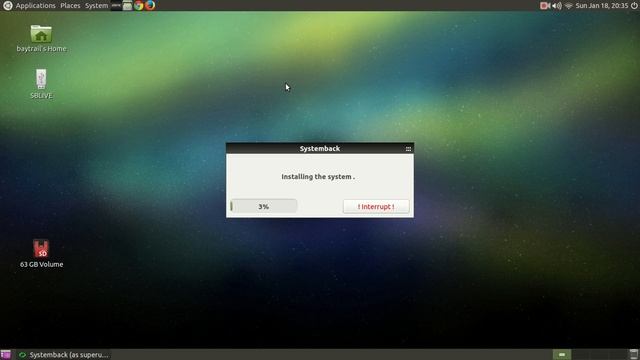Click the 'Installing the system' message
640x360 pixels.
pos(318,177)
